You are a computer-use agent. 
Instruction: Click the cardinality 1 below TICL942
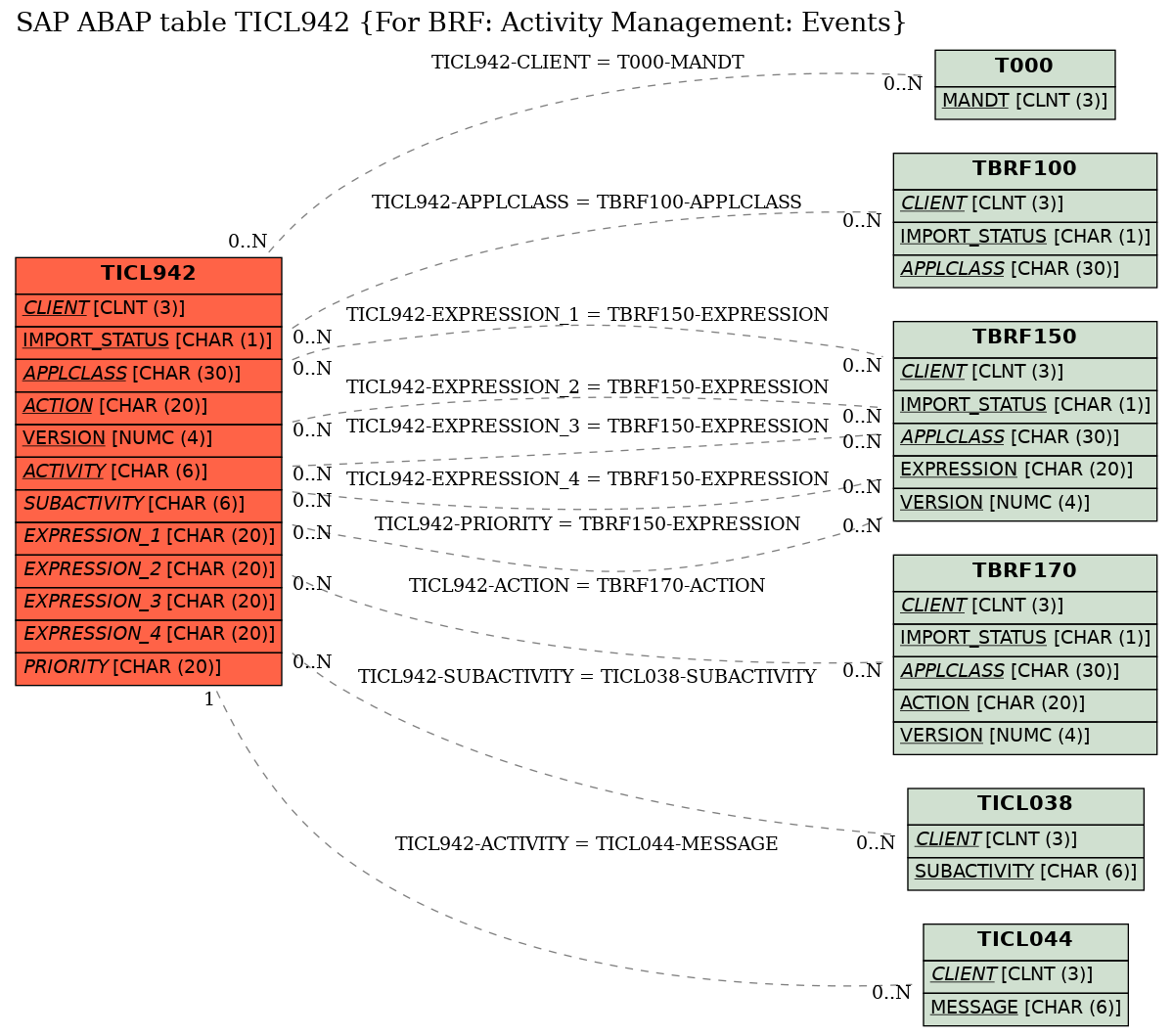tap(209, 699)
